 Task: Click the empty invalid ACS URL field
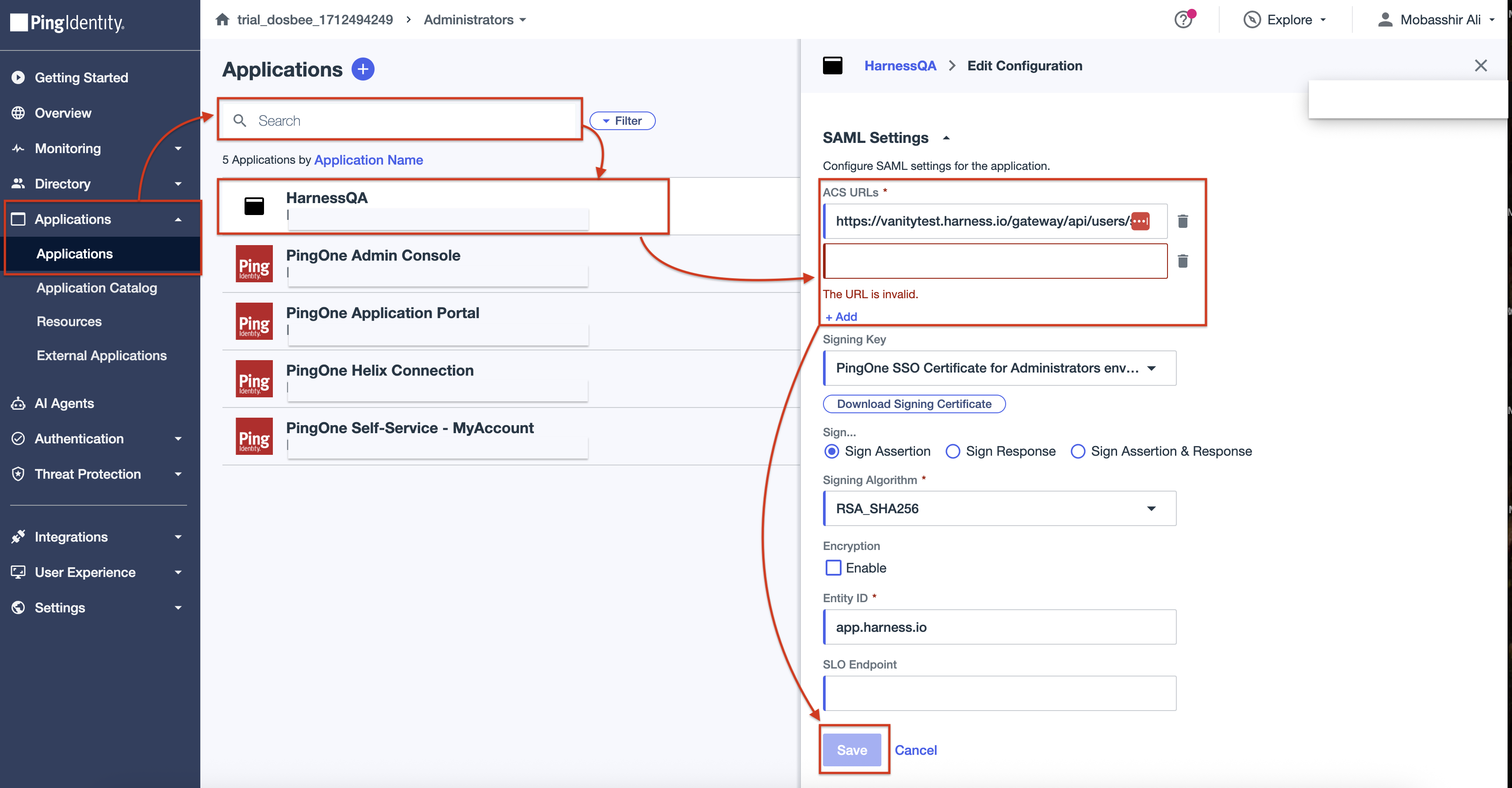(x=995, y=261)
